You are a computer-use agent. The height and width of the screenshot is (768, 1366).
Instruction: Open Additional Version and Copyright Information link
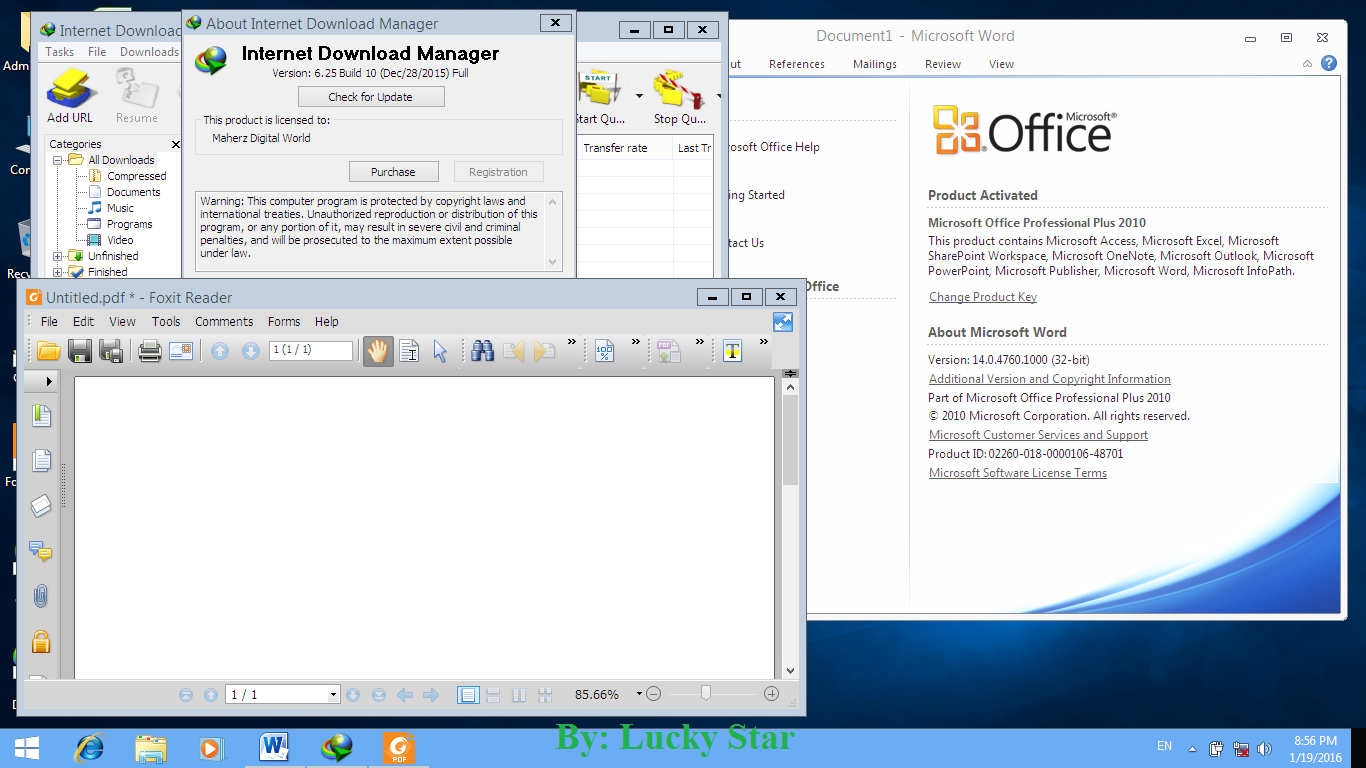(x=1050, y=379)
